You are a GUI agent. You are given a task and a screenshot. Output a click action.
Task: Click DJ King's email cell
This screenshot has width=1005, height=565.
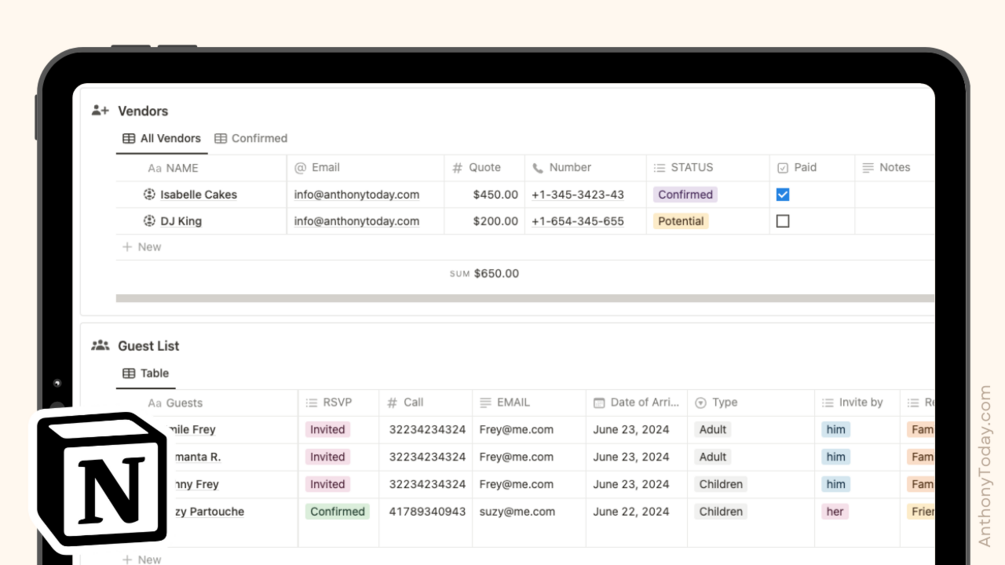(x=365, y=221)
